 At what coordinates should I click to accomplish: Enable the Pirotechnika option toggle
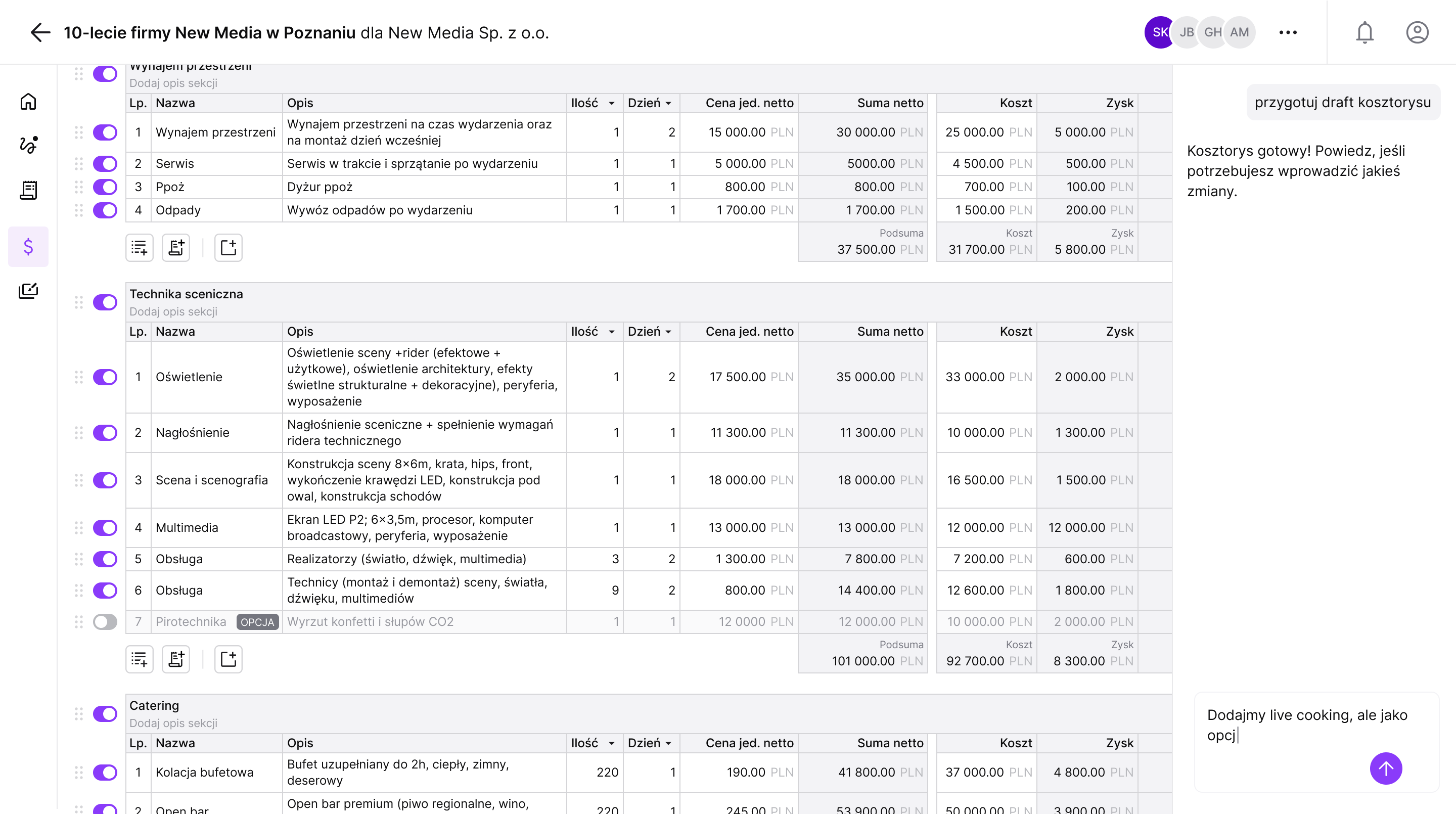pos(105,622)
